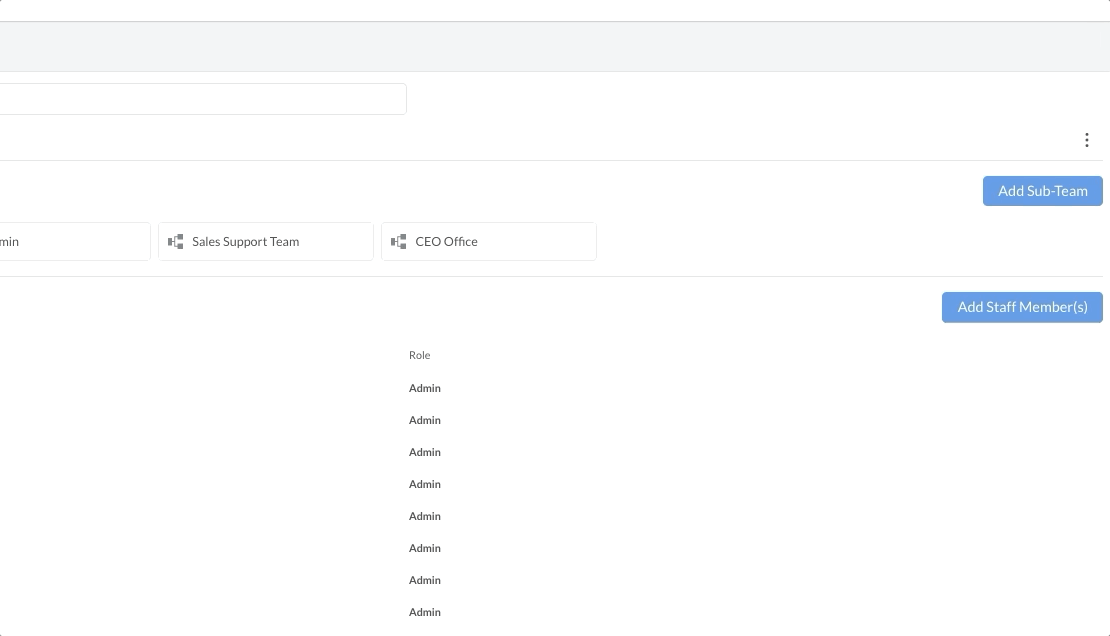1110x636 pixels.
Task: Click the Sales Support Team hierarchy icon
Action: pos(176,242)
